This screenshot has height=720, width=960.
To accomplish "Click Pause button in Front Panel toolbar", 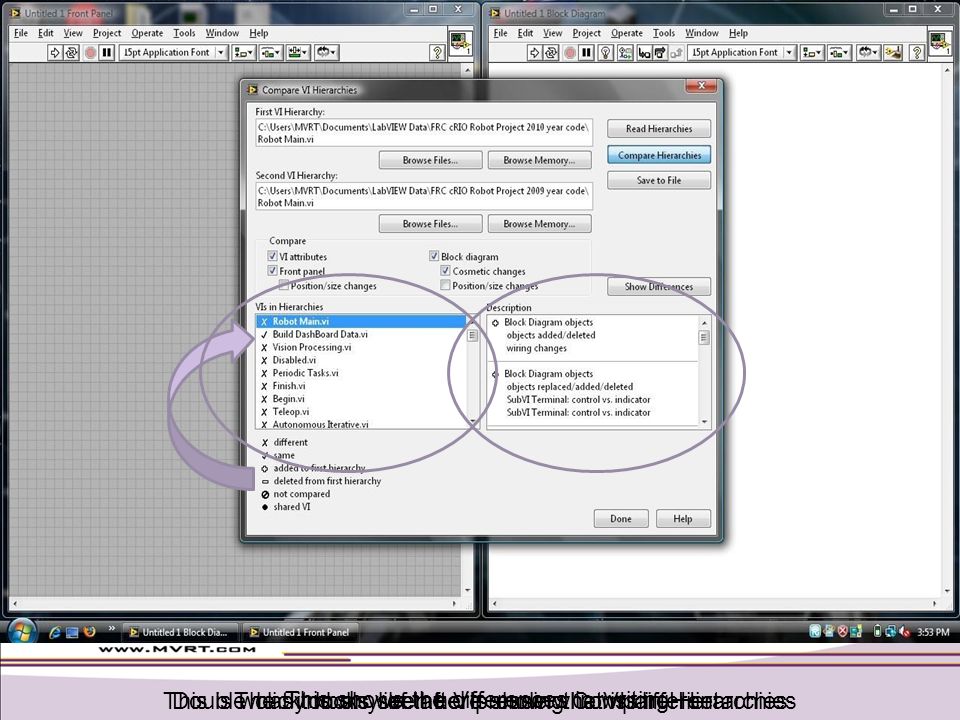I will tap(107, 53).
